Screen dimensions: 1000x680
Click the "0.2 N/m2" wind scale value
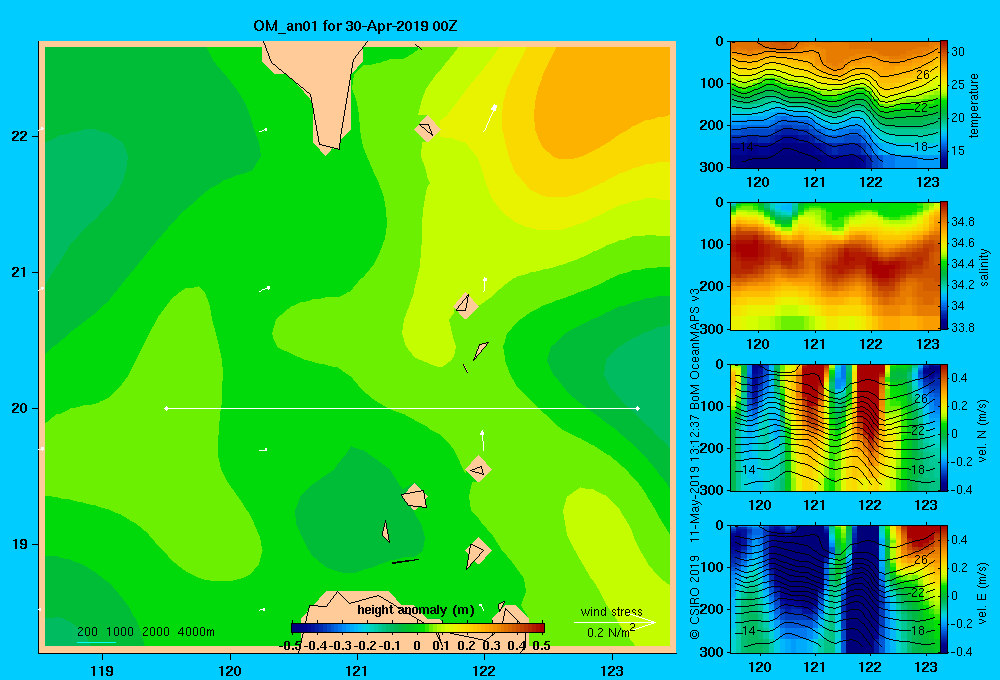tap(611, 632)
